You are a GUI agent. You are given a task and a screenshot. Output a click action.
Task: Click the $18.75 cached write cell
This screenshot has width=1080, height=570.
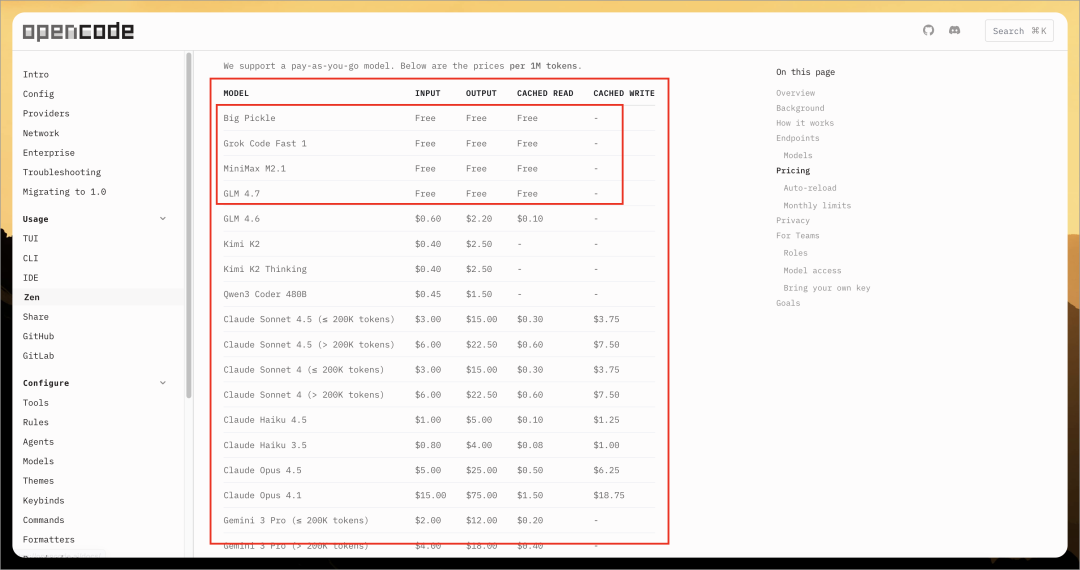609,496
